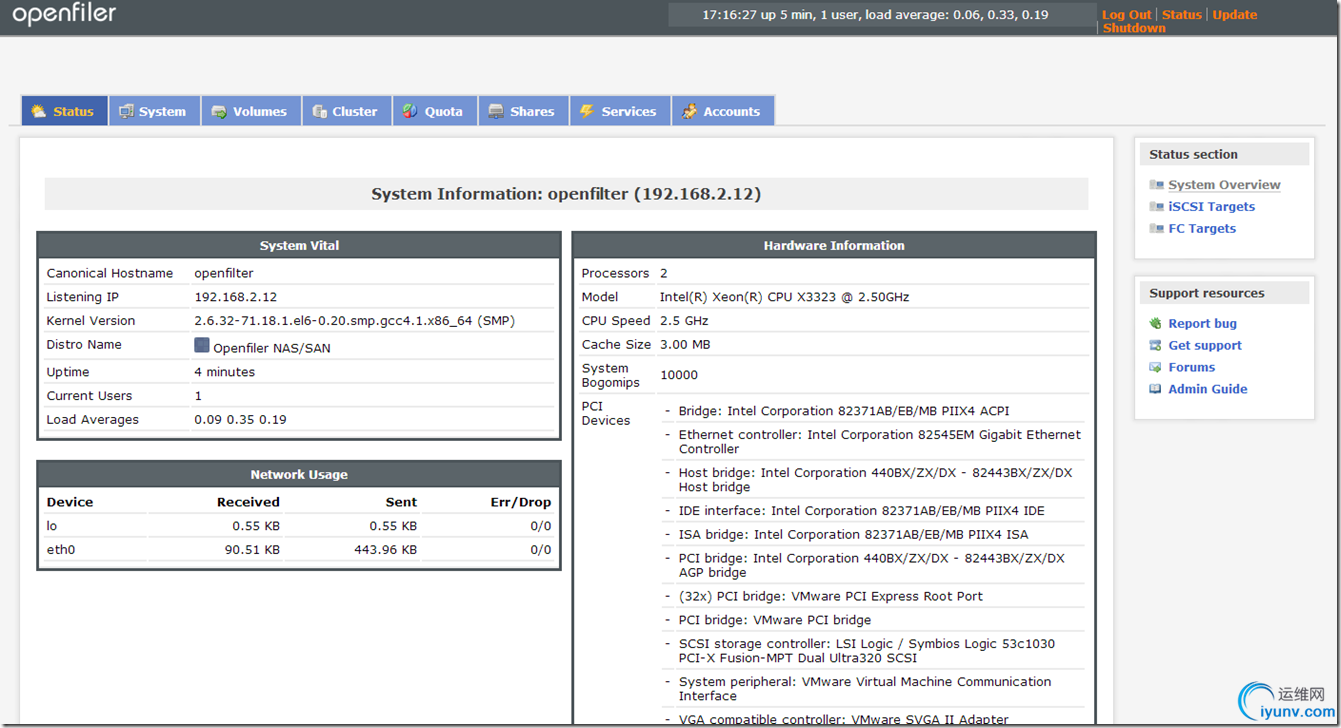
Task: Click the System Information heading
Action: click(x=566, y=194)
